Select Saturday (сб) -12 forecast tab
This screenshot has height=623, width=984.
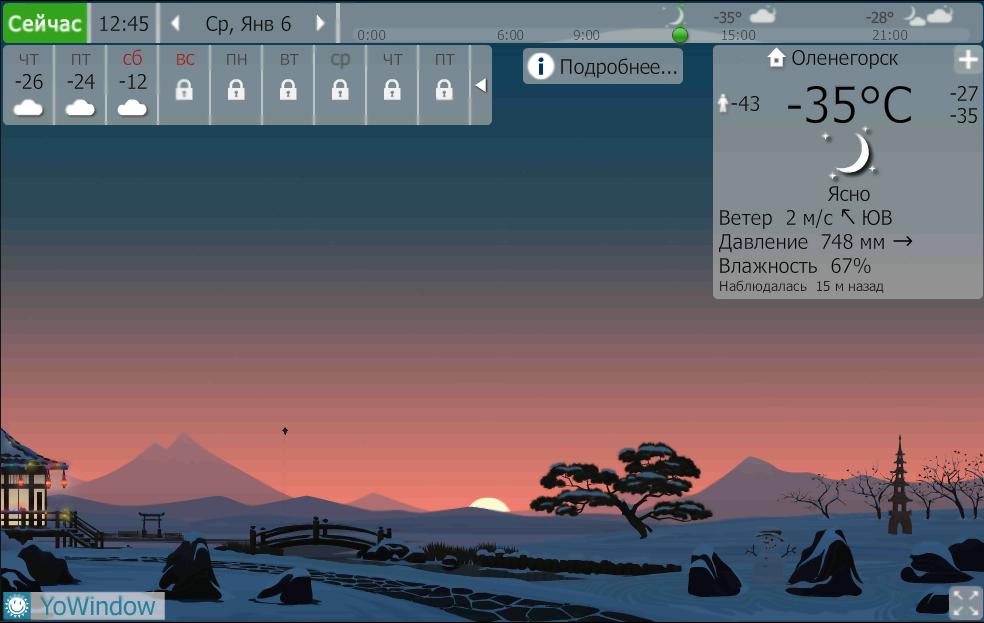point(133,84)
